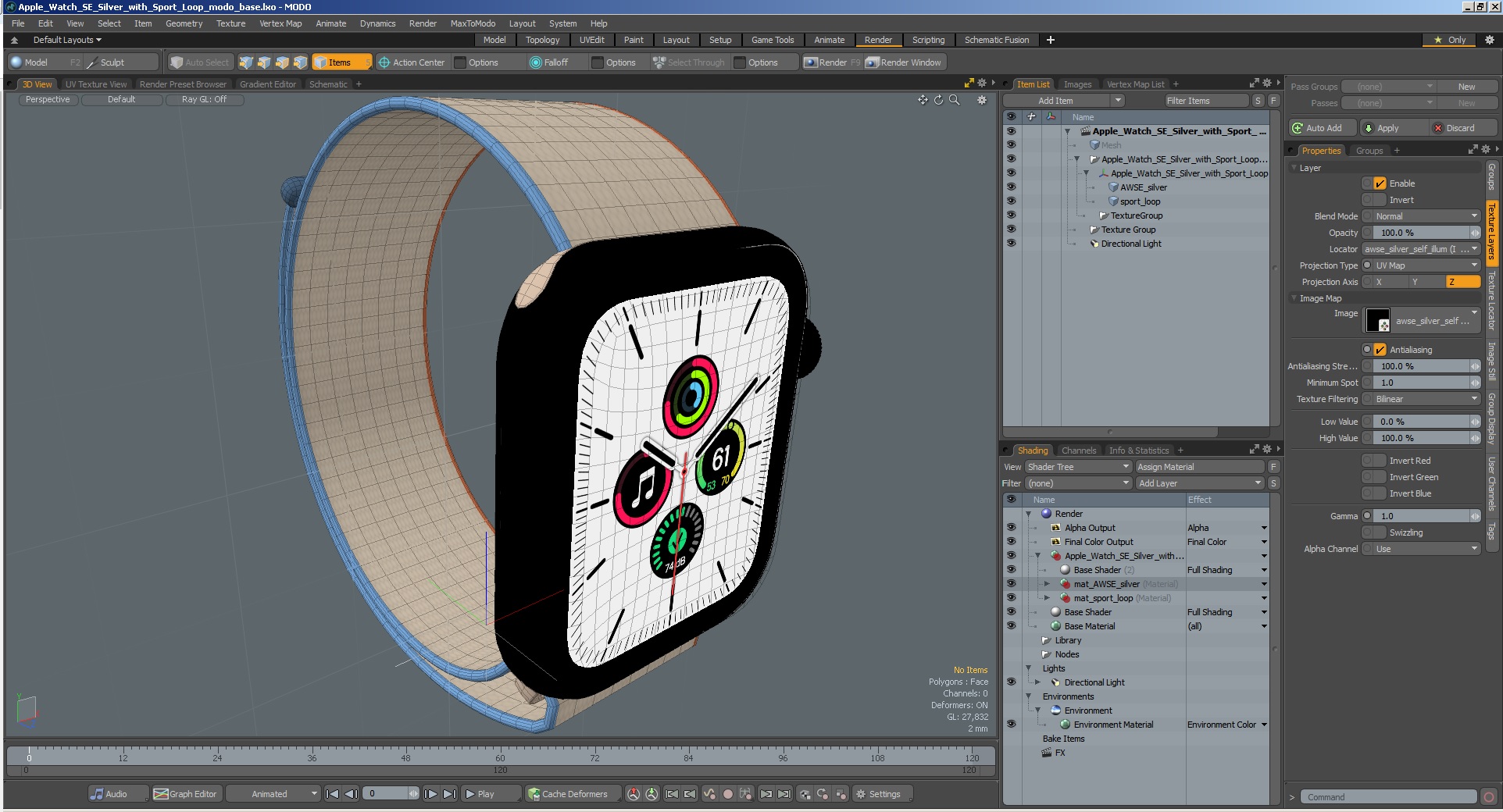Step to previous frame
Viewport: 1503px width, 812px height.
[x=351, y=794]
